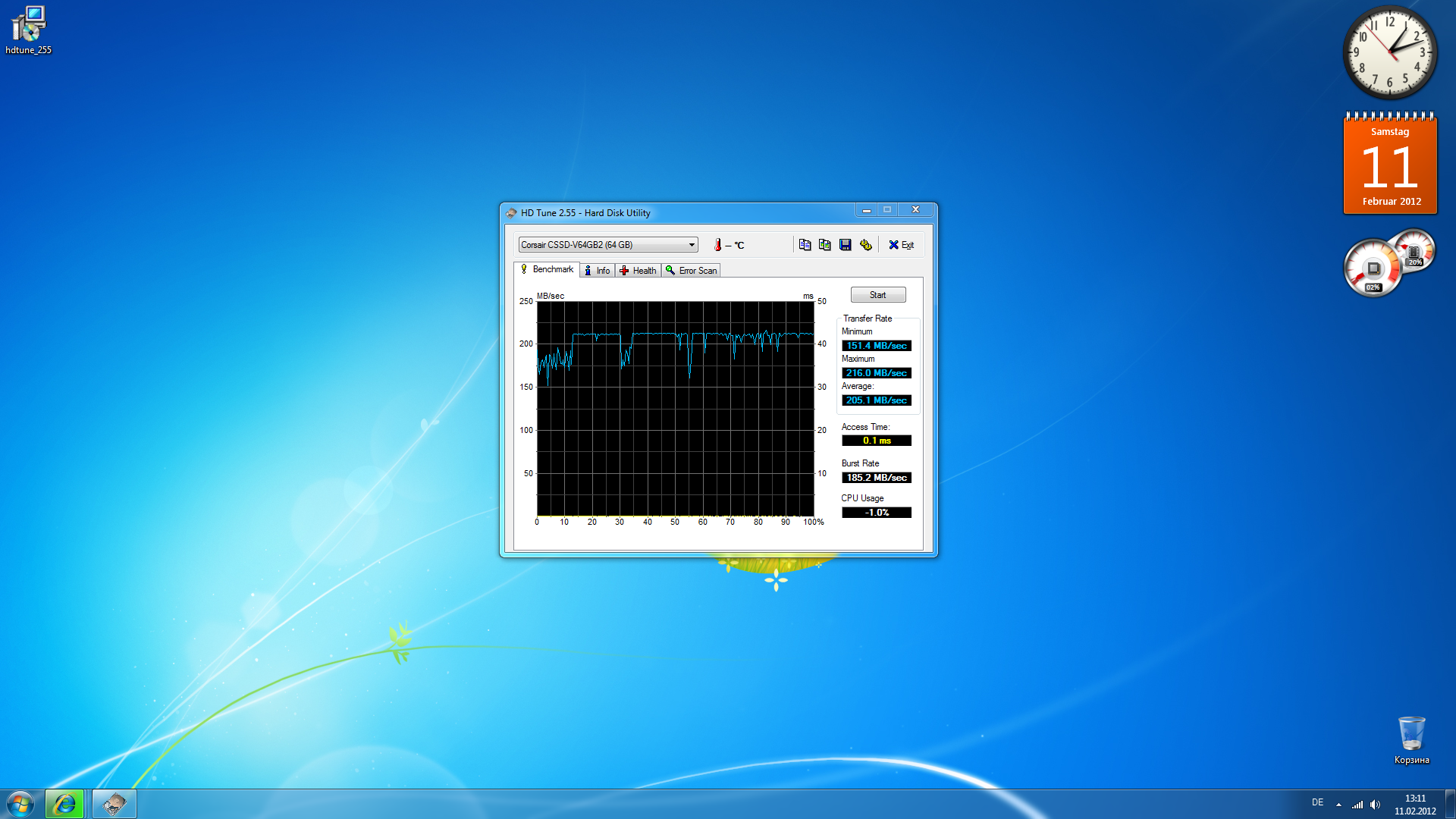The image size is (1456, 819).
Task: Click the burst rate 185.2 MB/sec
Action: pyautogui.click(x=877, y=478)
